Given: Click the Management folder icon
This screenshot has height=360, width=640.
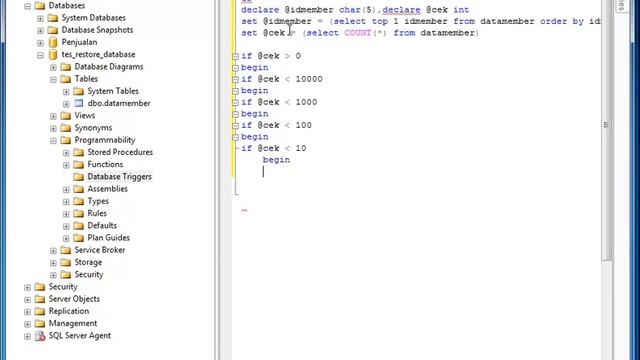Looking at the screenshot, I should point(40,323).
